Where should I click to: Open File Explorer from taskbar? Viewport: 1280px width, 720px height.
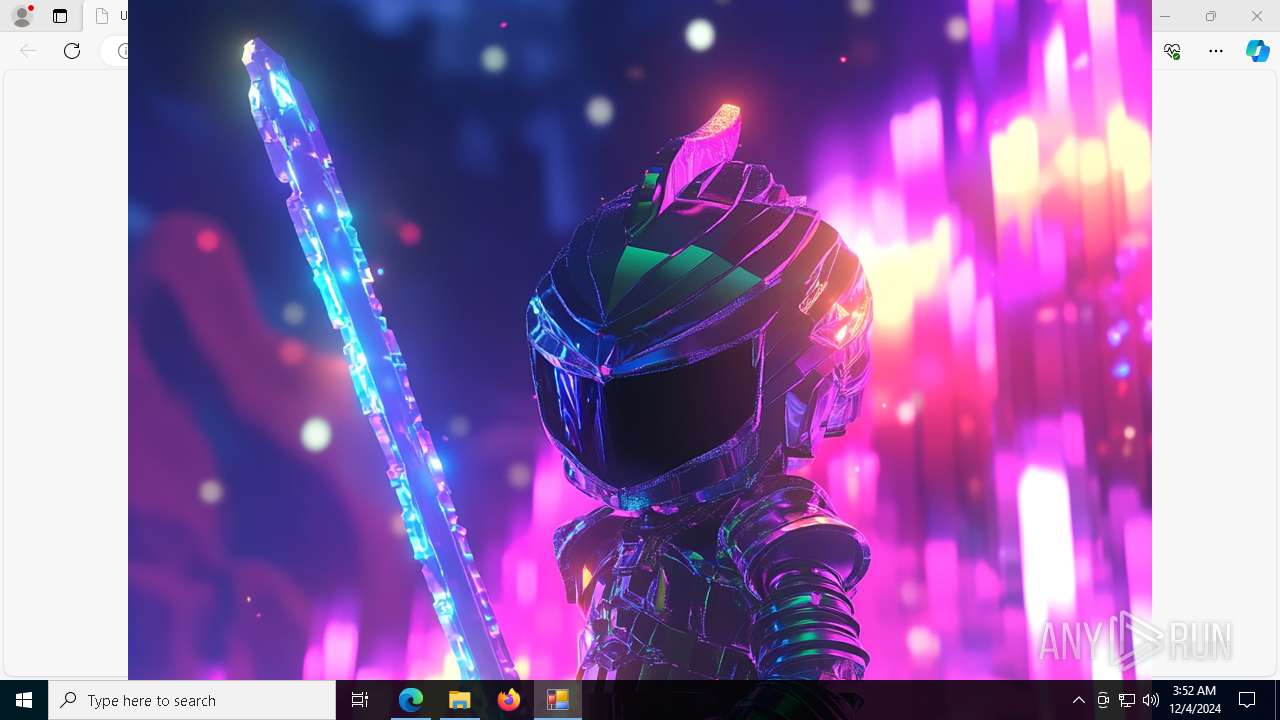click(460, 700)
